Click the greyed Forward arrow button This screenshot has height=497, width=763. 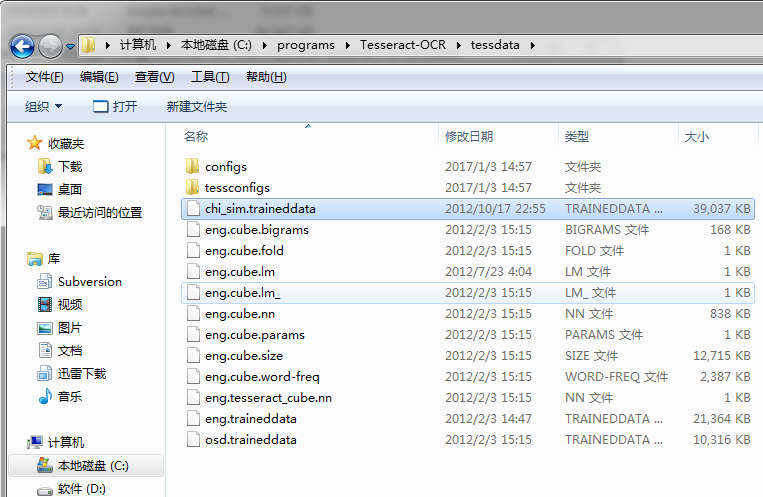click(51, 47)
